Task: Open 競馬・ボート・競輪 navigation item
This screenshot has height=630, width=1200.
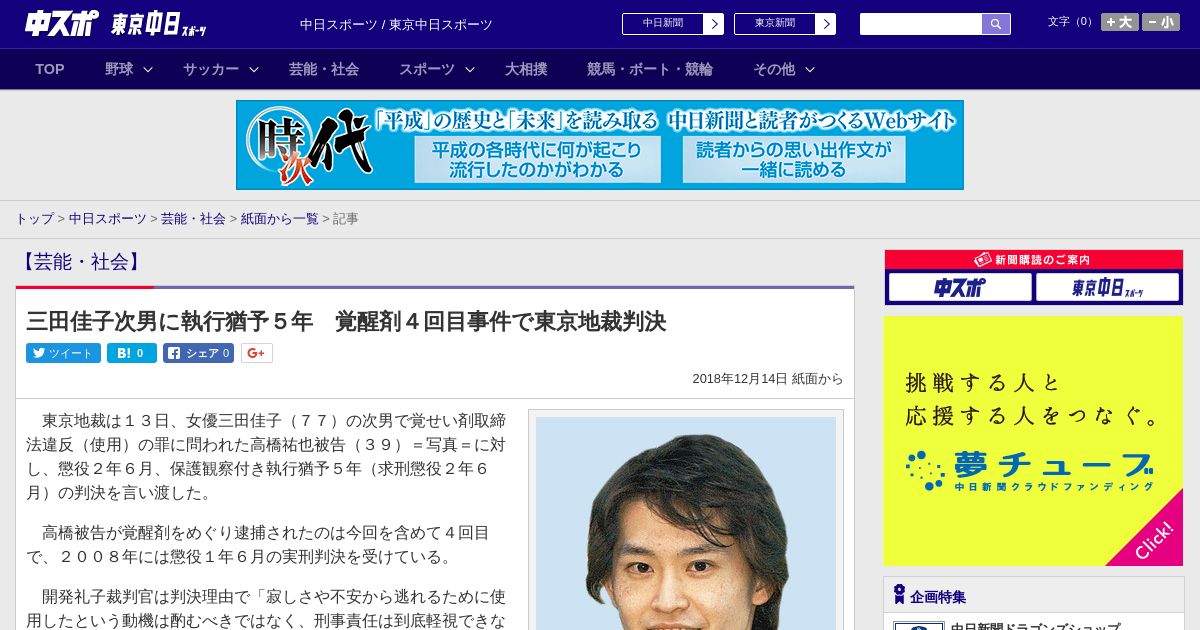Action: [x=650, y=69]
